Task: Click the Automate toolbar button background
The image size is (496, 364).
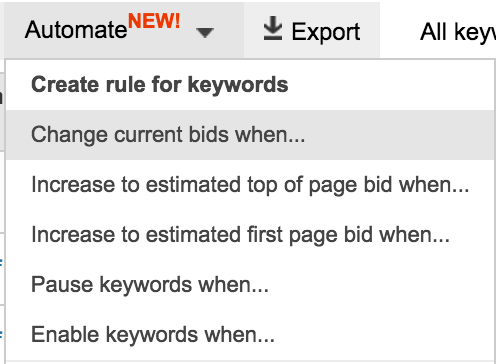Action: 124,30
